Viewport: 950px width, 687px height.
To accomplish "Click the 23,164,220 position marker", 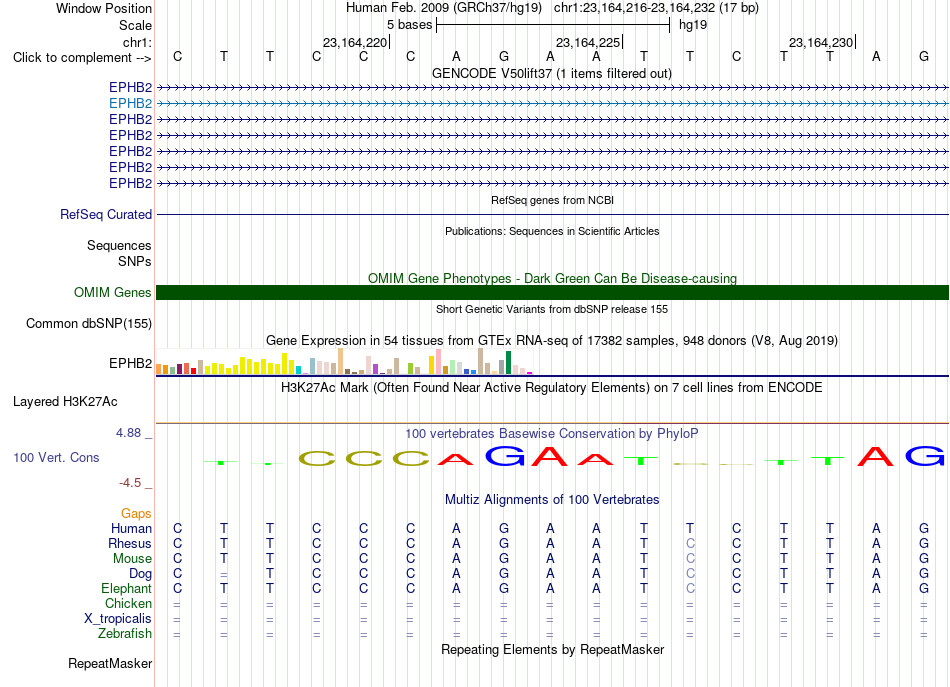I will (356, 42).
